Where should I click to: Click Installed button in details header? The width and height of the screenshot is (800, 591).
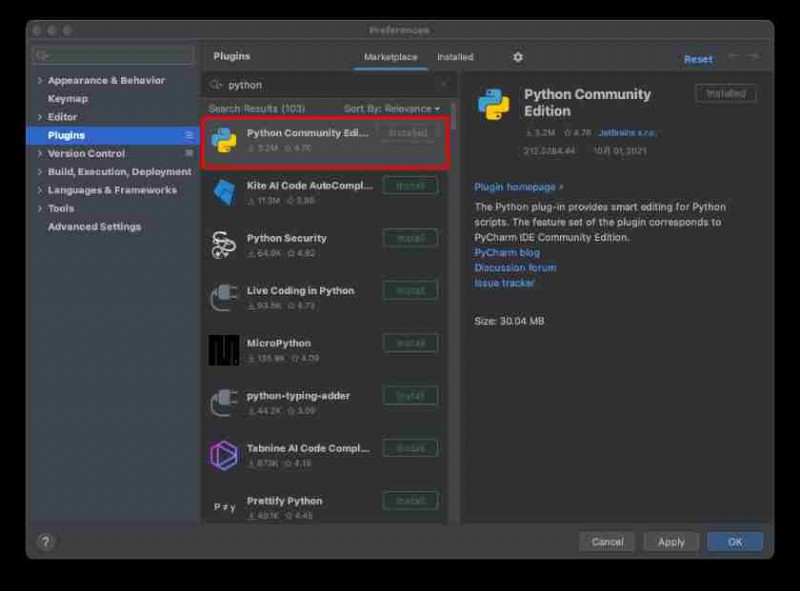click(x=726, y=94)
